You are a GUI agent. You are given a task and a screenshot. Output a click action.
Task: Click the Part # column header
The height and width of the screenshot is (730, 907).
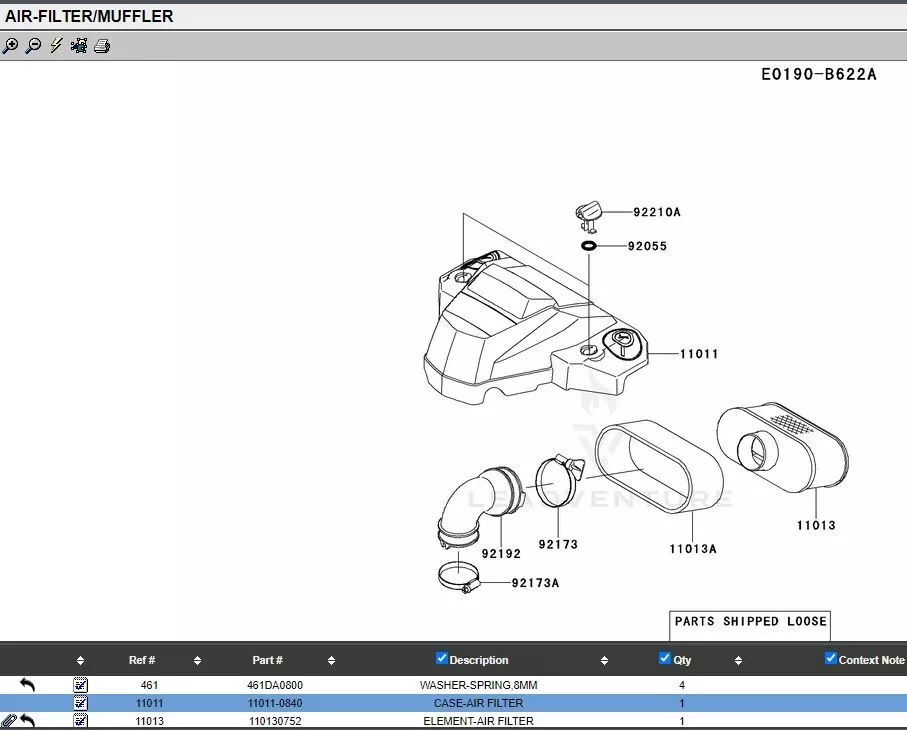pyautogui.click(x=267, y=660)
